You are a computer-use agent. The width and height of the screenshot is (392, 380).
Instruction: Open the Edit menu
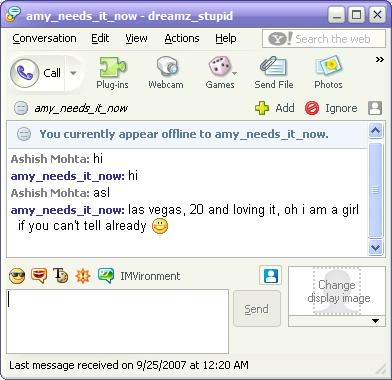pos(100,38)
